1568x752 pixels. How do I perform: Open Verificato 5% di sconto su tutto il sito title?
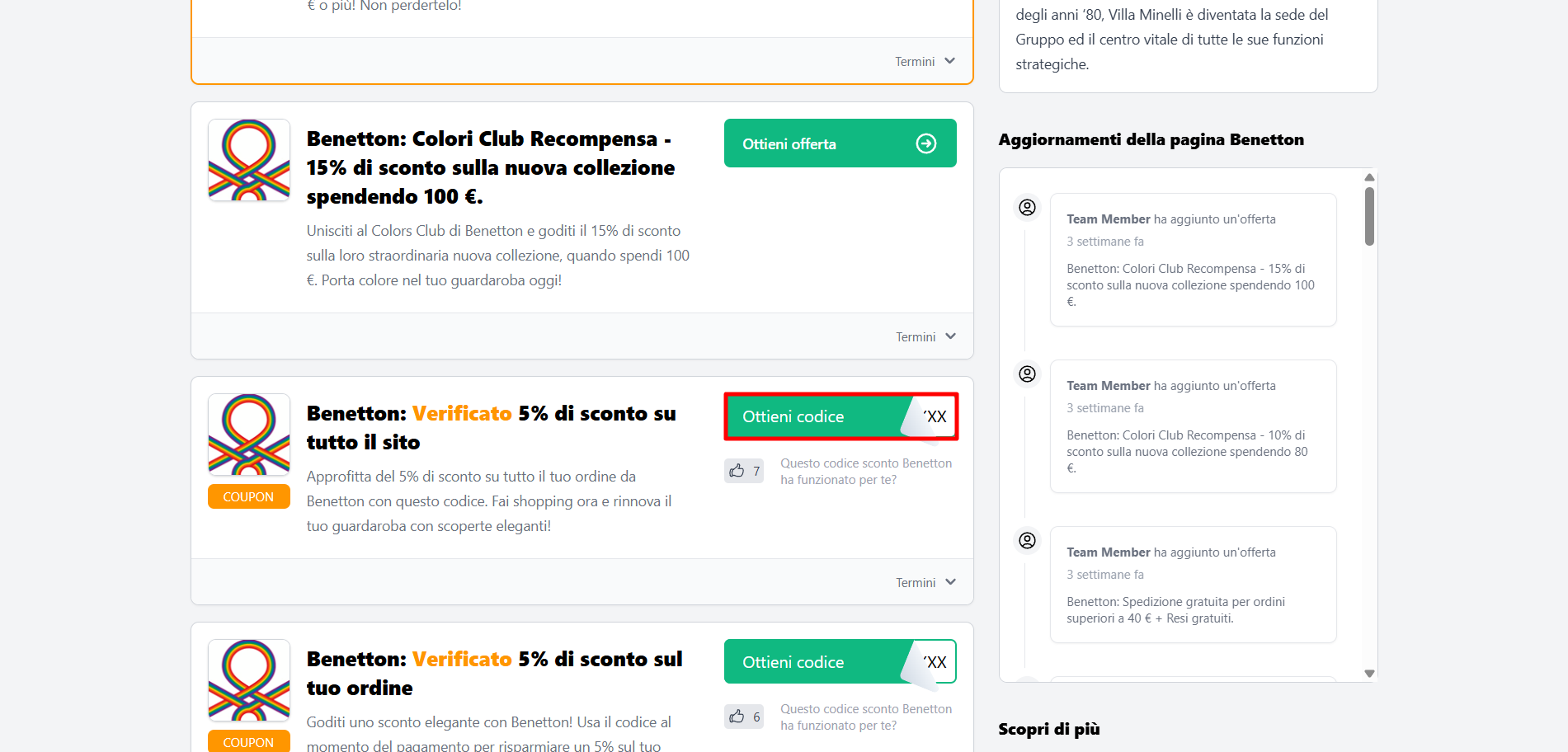492,427
